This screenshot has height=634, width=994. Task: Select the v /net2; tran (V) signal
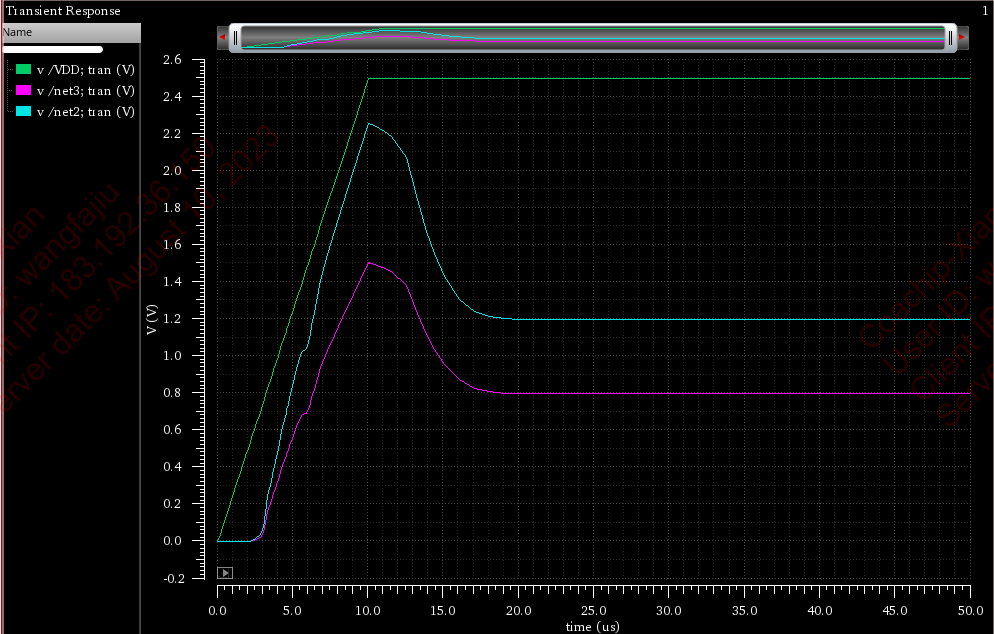[85, 112]
